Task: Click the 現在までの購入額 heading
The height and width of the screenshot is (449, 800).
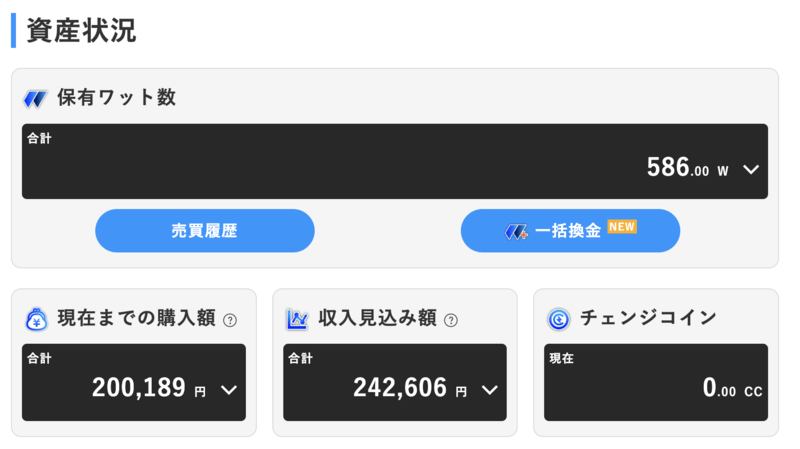Action: pos(137,318)
